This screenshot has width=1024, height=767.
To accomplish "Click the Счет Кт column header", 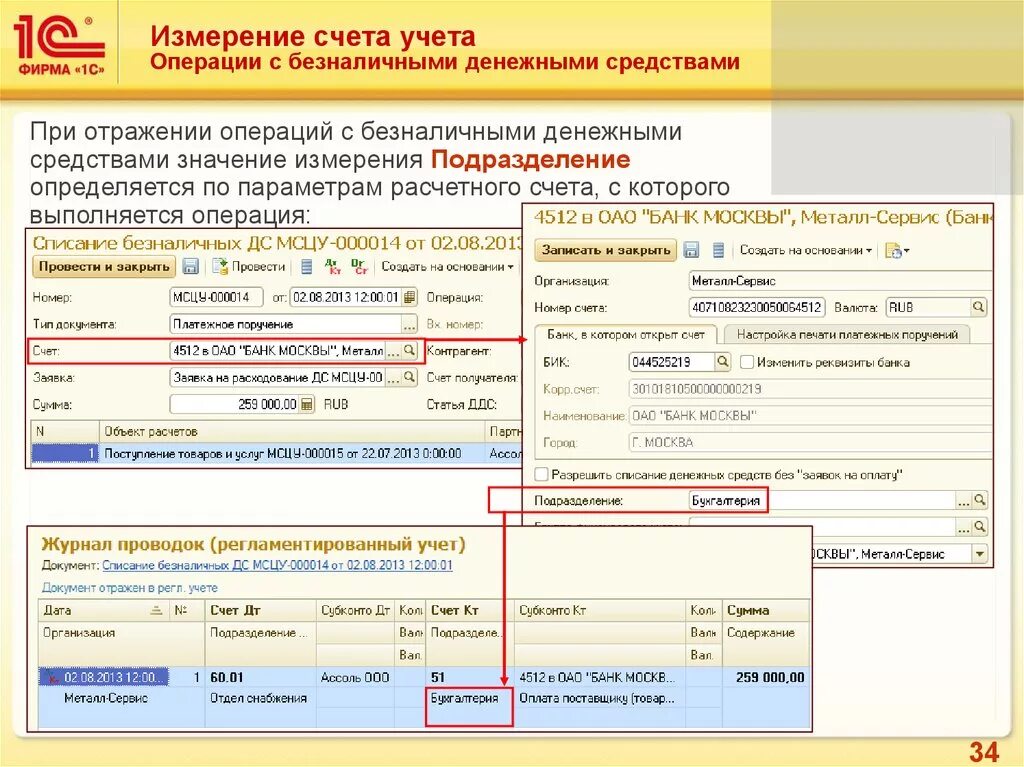I will pos(470,610).
